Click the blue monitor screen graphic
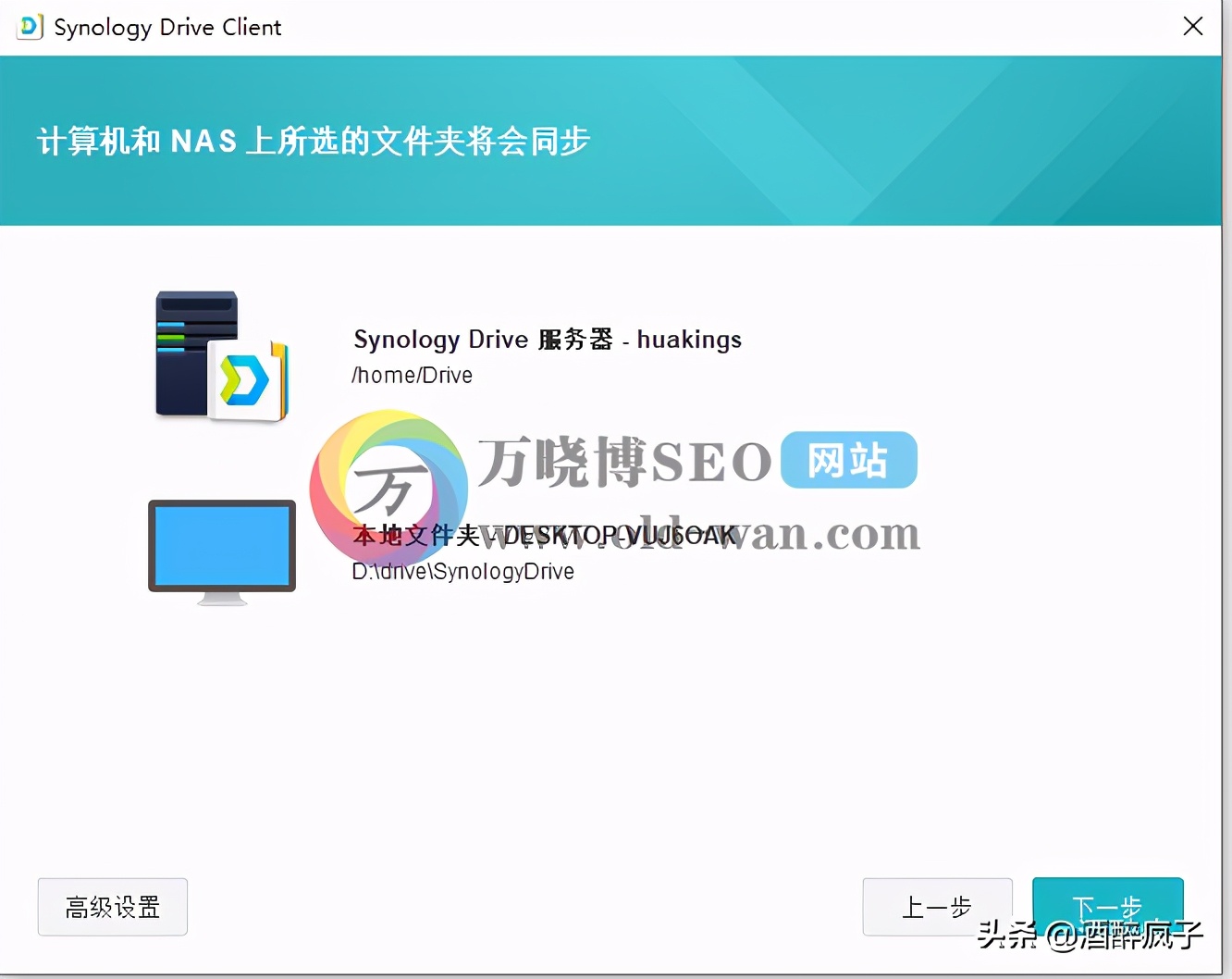The height and width of the screenshot is (979, 1232). tap(221, 544)
